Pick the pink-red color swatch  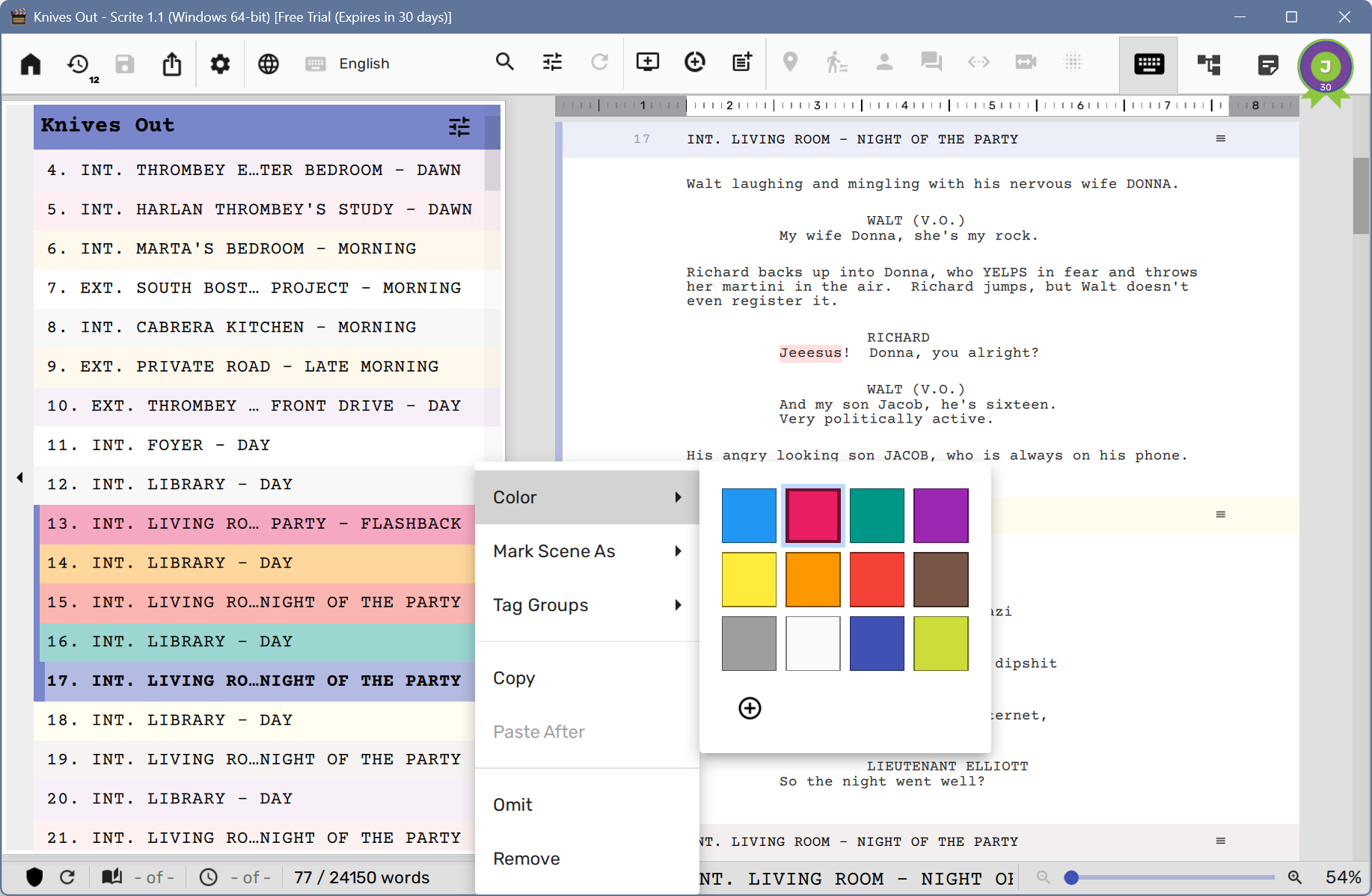(813, 515)
